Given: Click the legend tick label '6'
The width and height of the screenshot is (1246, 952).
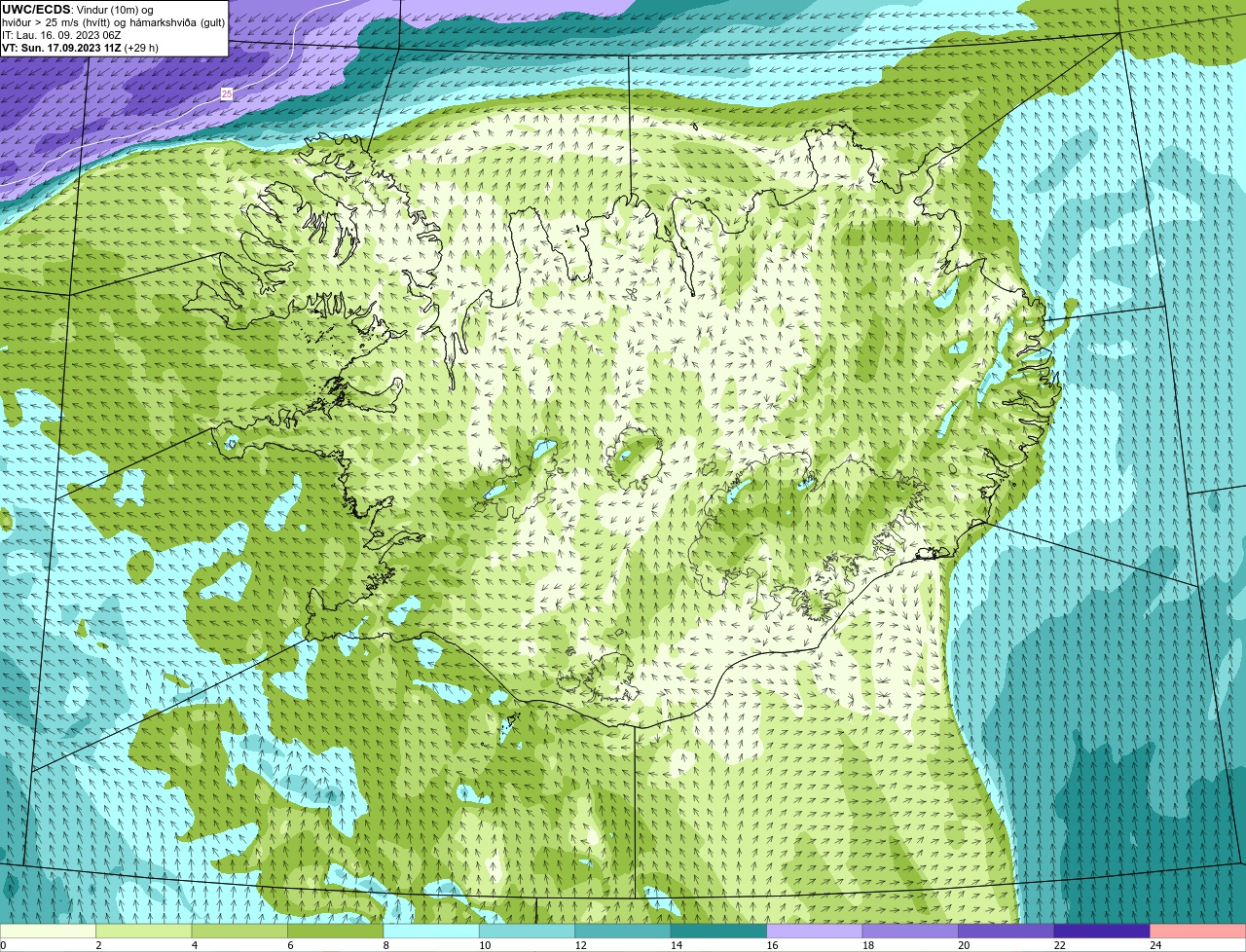Looking at the screenshot, I should (289, 945).
